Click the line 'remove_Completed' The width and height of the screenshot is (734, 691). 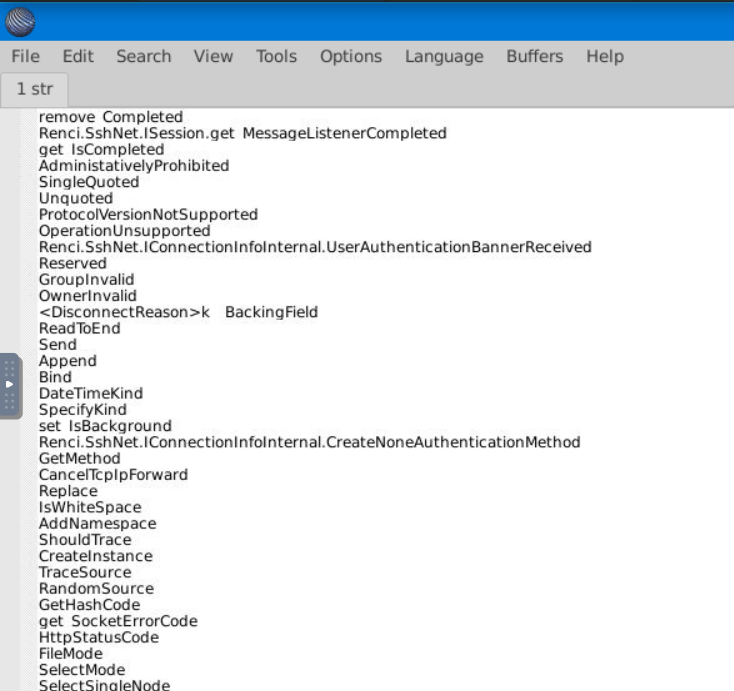click(111, 117)
